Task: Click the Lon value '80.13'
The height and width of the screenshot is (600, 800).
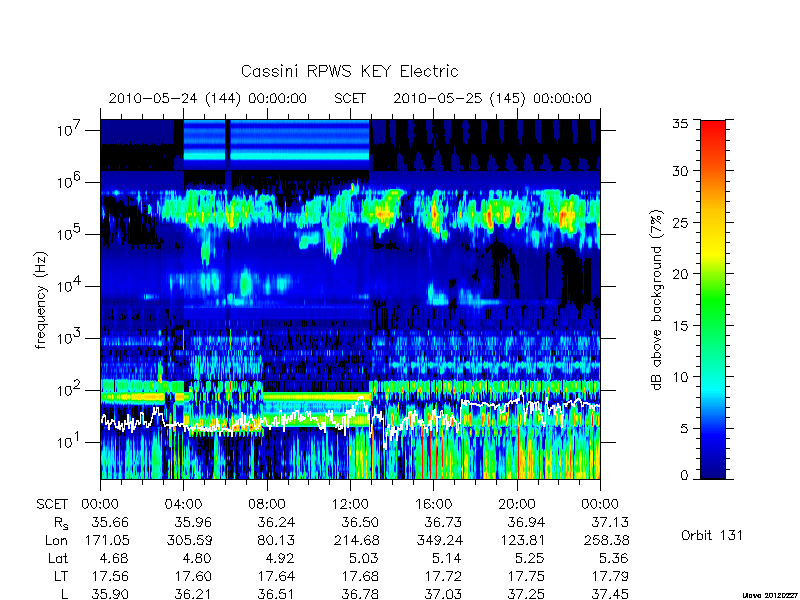Action: click(277, 540)
